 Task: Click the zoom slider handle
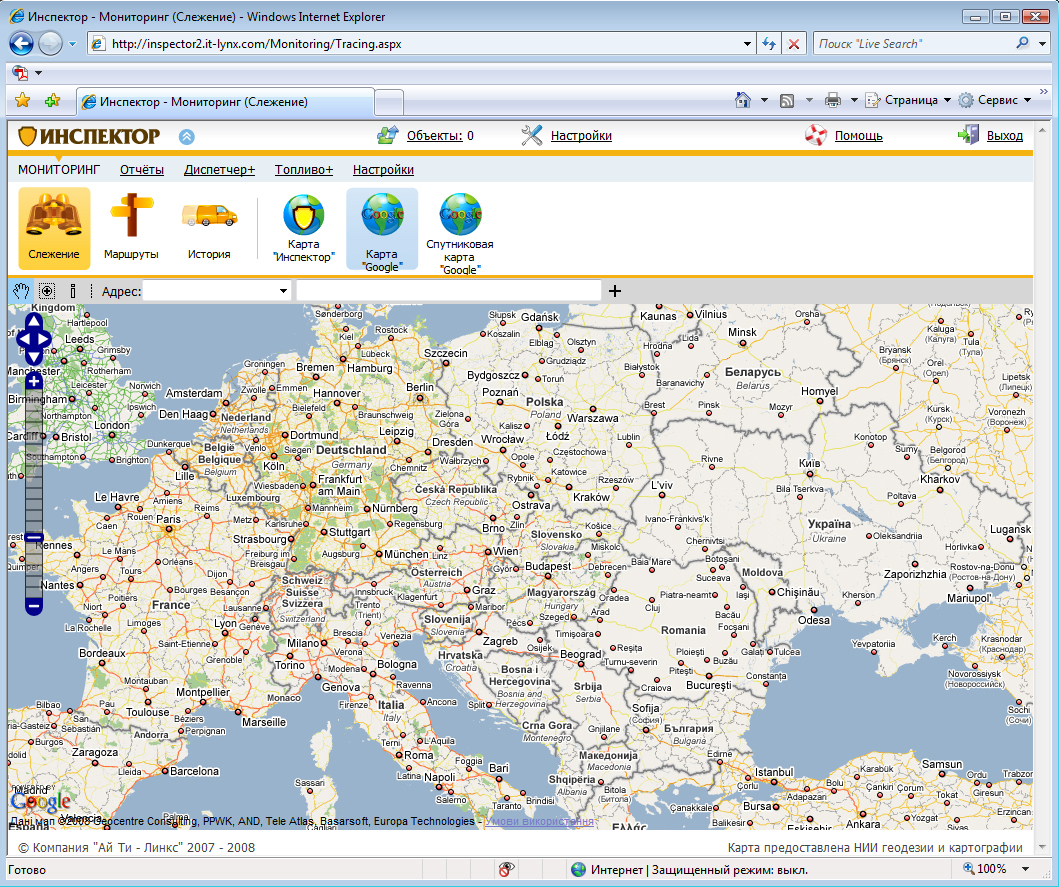(x=34, y=538)
